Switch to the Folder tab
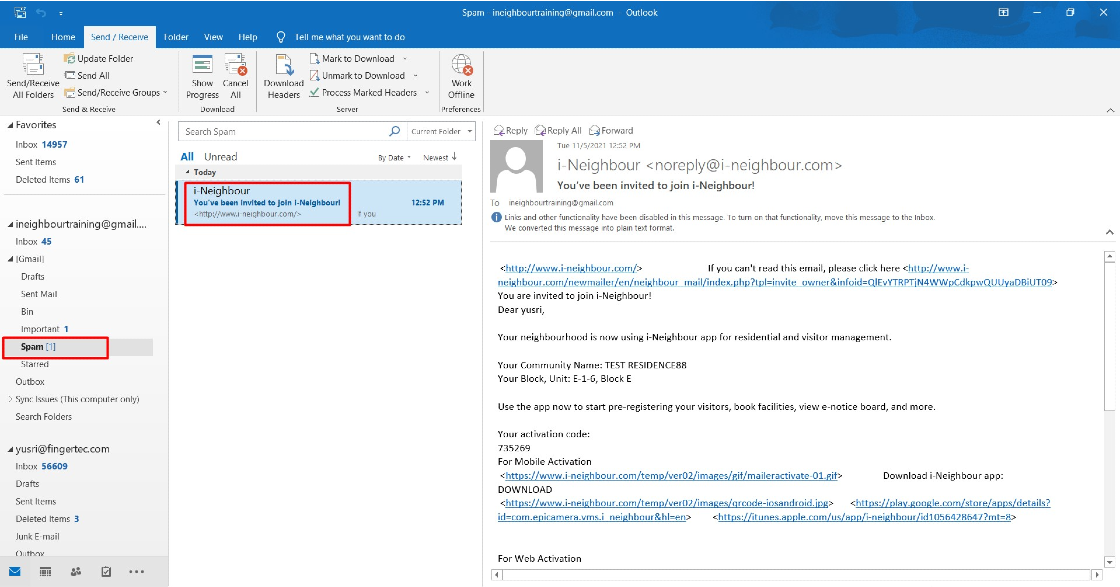Viewport: 1120px width, 587px height. tap(176, 37)
